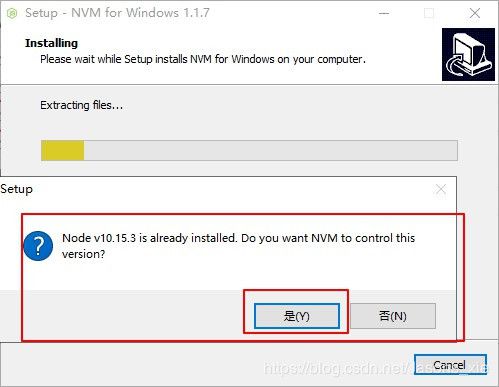Close the Setup confirmation dialog with X
Screen dimensions: 499x387
coord(441,189)
